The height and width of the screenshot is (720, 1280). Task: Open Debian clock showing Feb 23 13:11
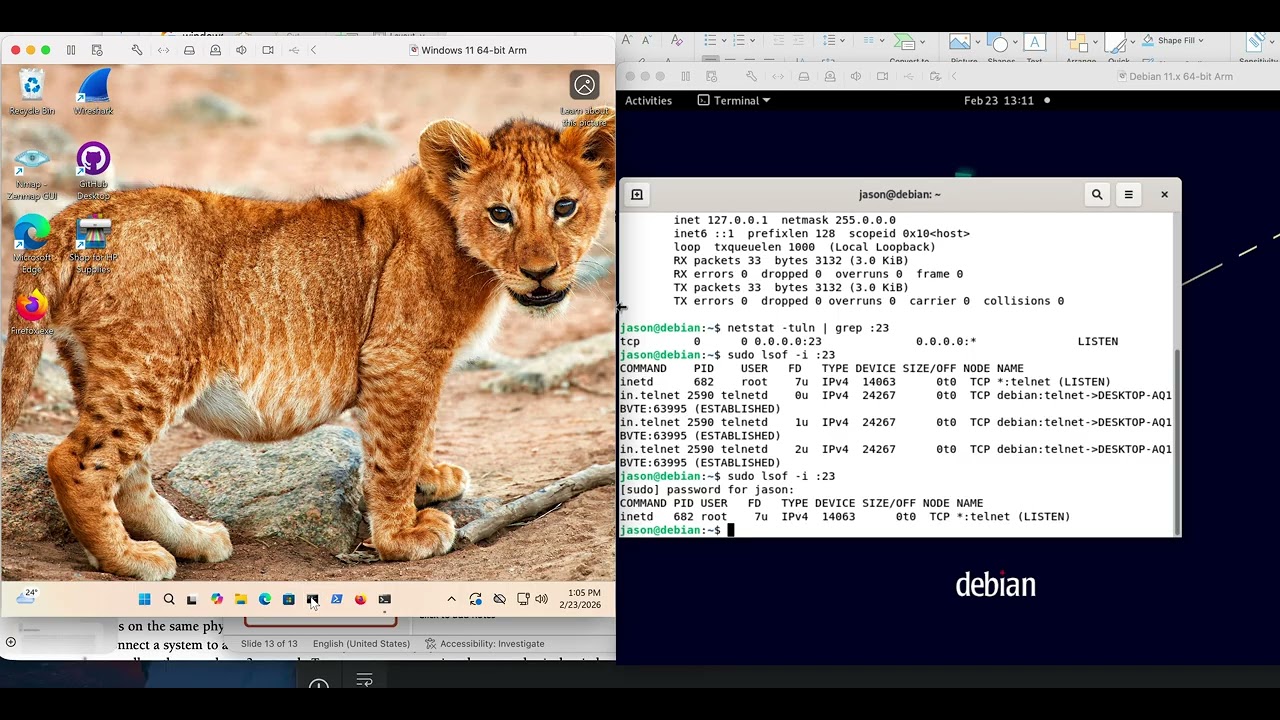click(x=998, y=100)
